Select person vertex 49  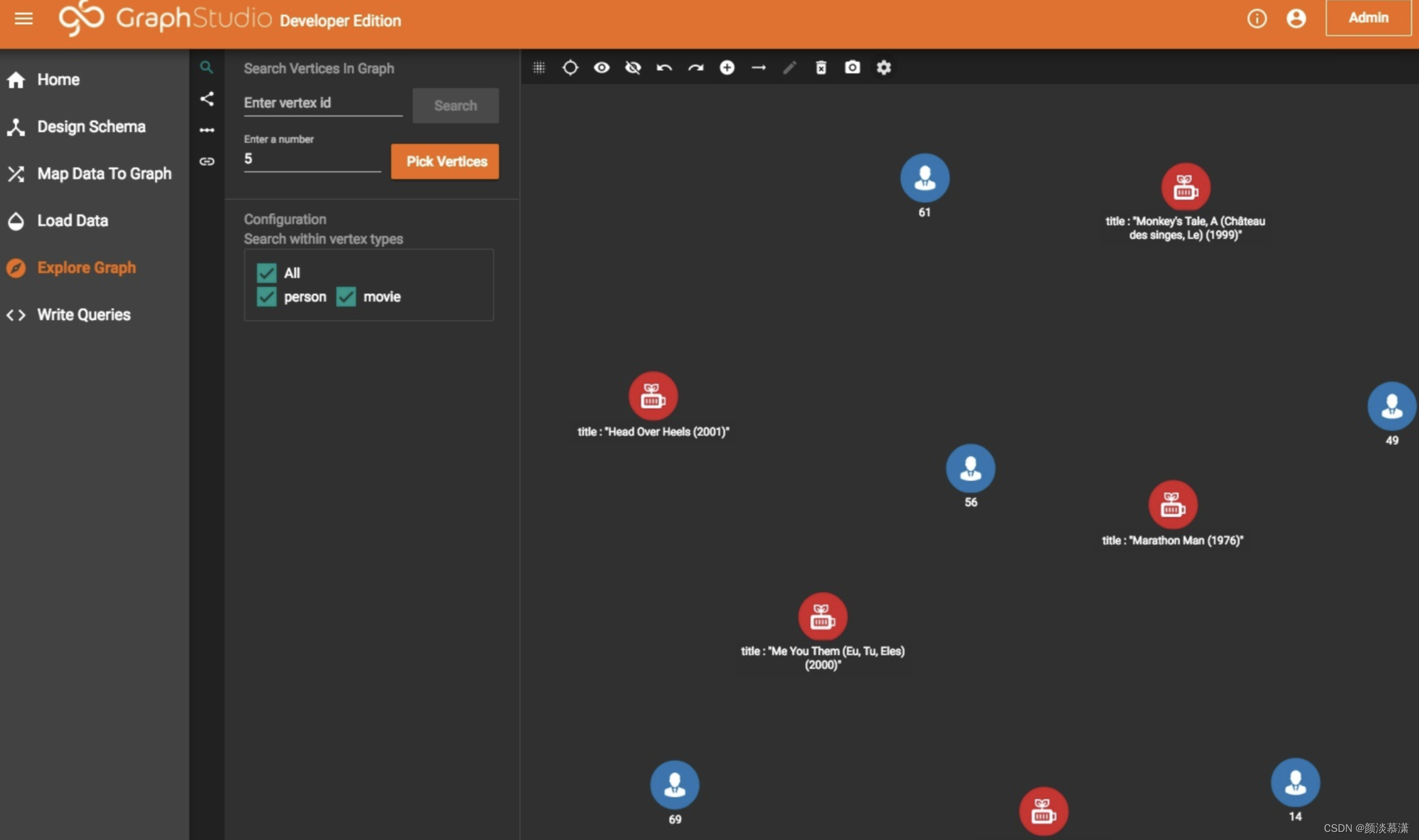(1392, 406)
